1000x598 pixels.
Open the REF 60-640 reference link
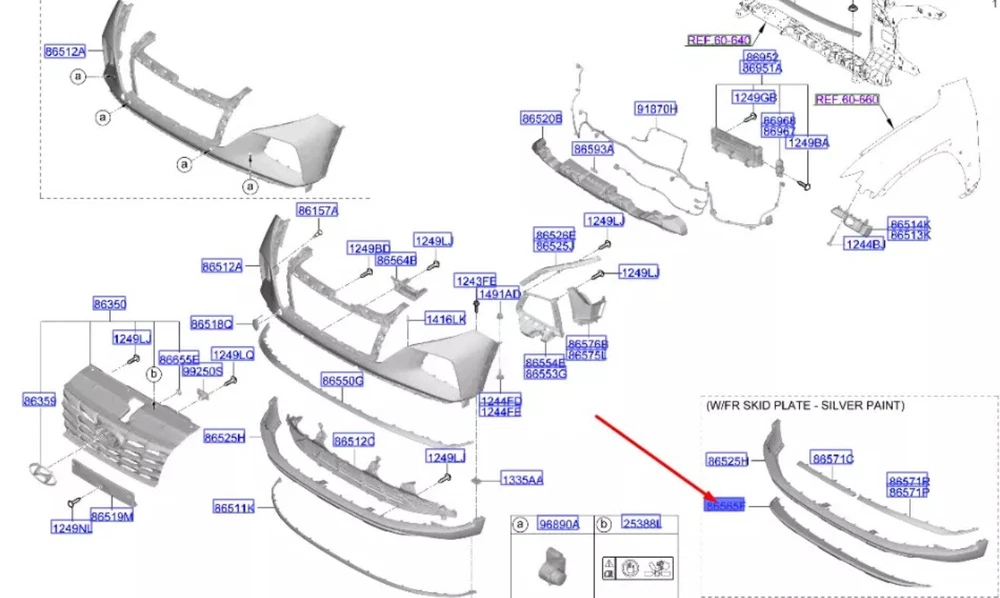click(717, 41)
